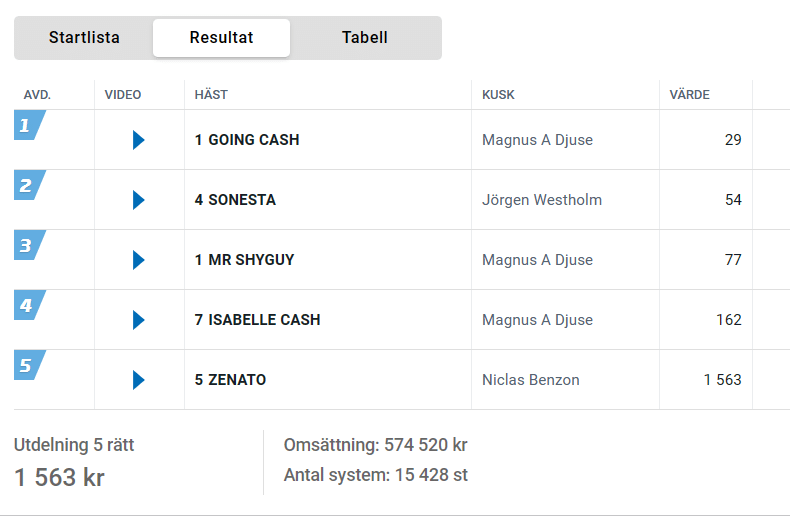The height and width of the screenshot is (516, 790).
Task: Select the Resultat tab
Action: [x=221, y=38]
